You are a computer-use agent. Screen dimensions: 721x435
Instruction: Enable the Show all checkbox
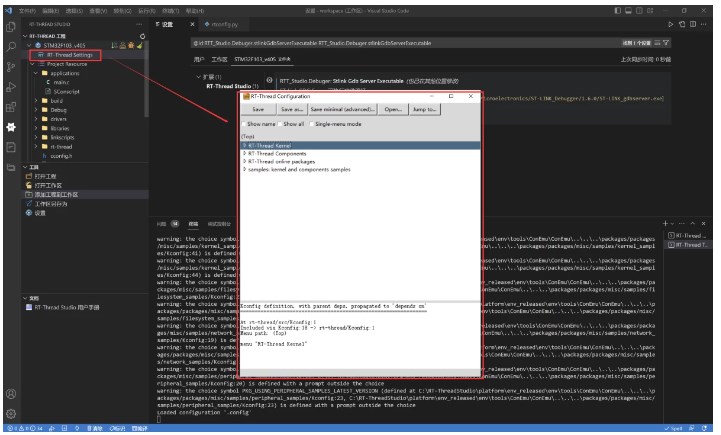(x=280, y=124)
